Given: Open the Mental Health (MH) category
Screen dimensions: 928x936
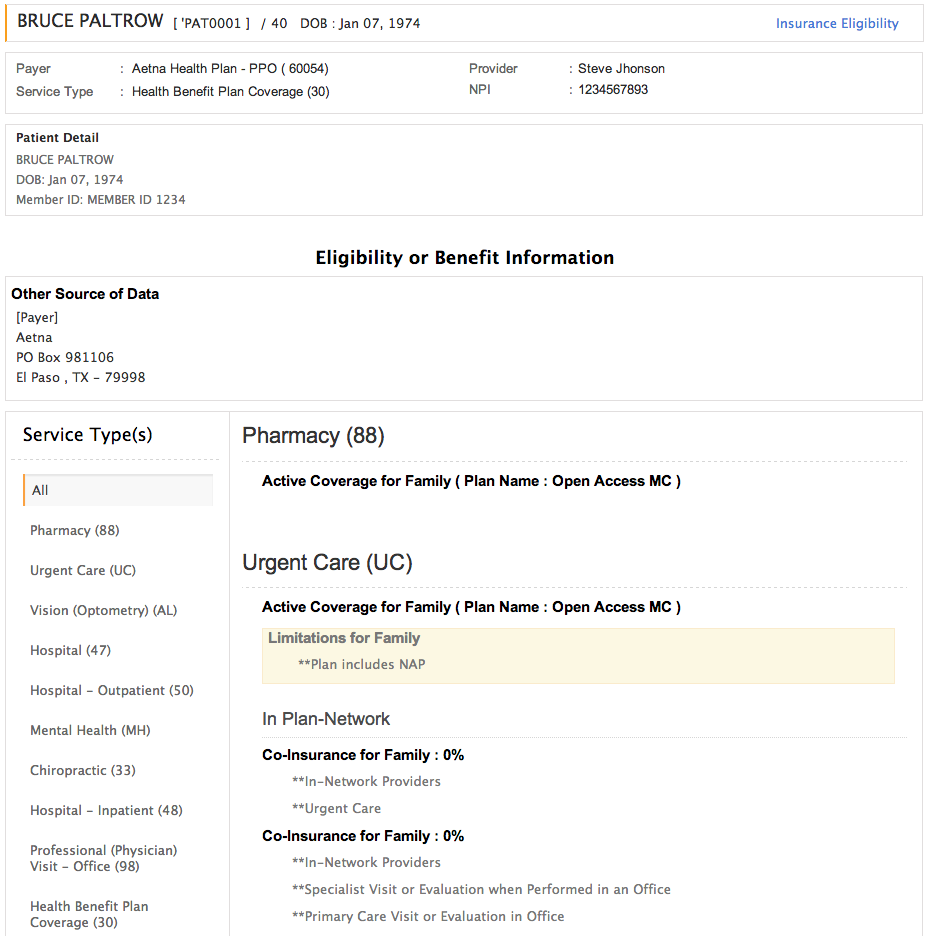Looking at the screenshot, I should (x=89, y=730).
